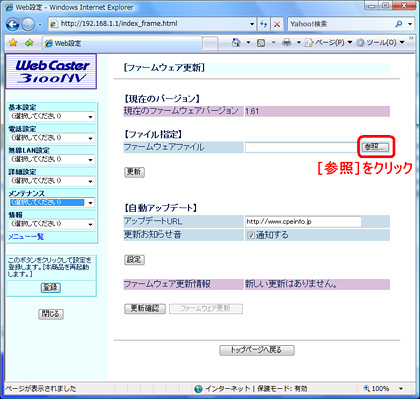Click the メニュー一覧 link
Screen dimensions: 420x399
(26, 237)
